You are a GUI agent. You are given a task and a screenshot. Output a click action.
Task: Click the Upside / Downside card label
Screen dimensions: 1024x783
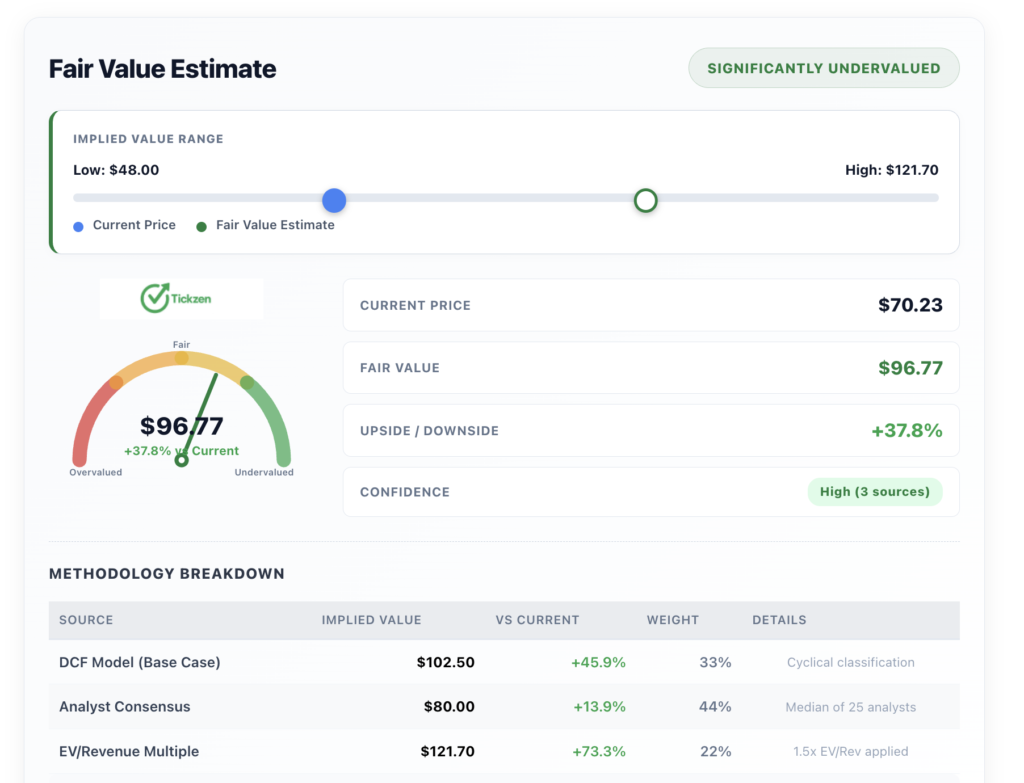pyautogui.click(x=429, y=431)
